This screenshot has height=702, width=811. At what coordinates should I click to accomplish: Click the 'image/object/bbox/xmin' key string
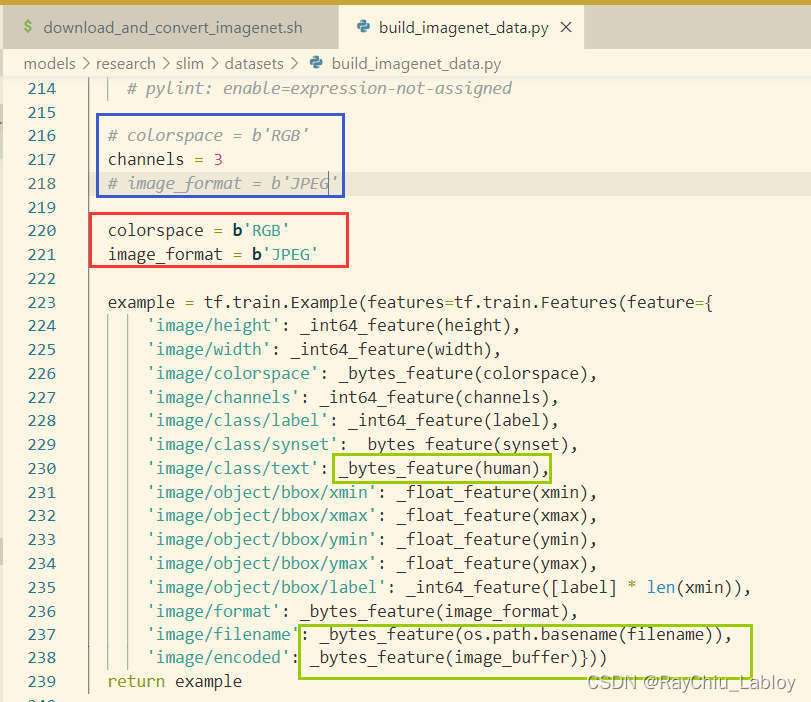pyautogui.click(x=261, y=491)
